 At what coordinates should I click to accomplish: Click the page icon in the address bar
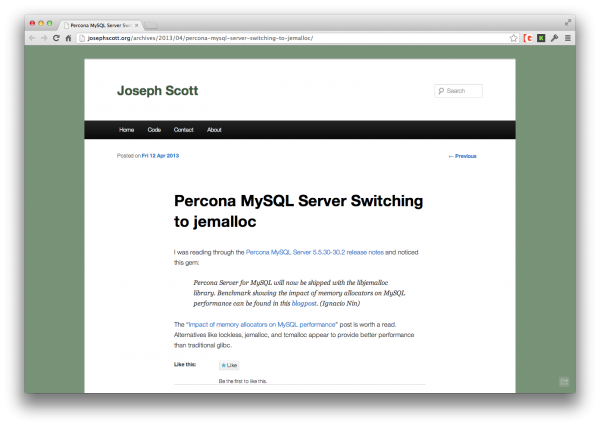pyautogui.click(x=82, y=38)
